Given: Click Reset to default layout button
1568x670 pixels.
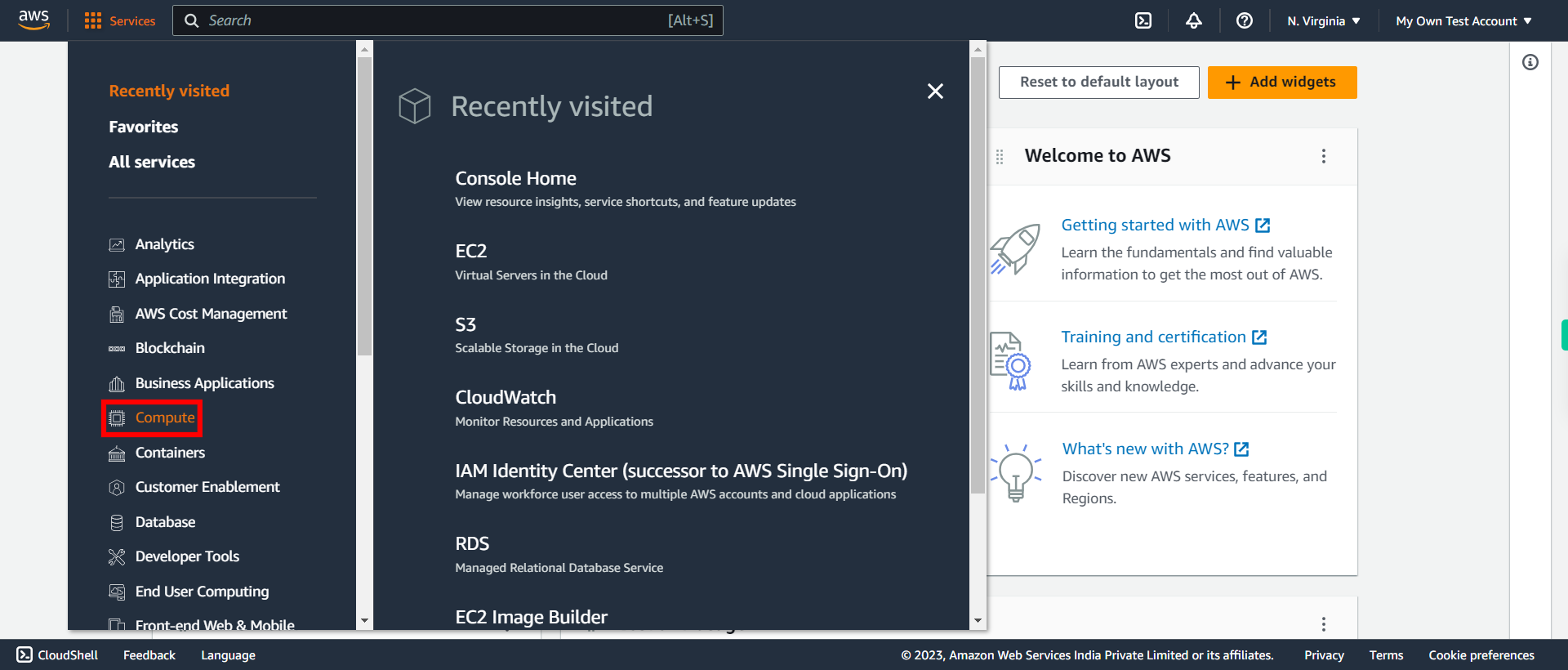Looking at the screenshot, I should point(1098,82).
